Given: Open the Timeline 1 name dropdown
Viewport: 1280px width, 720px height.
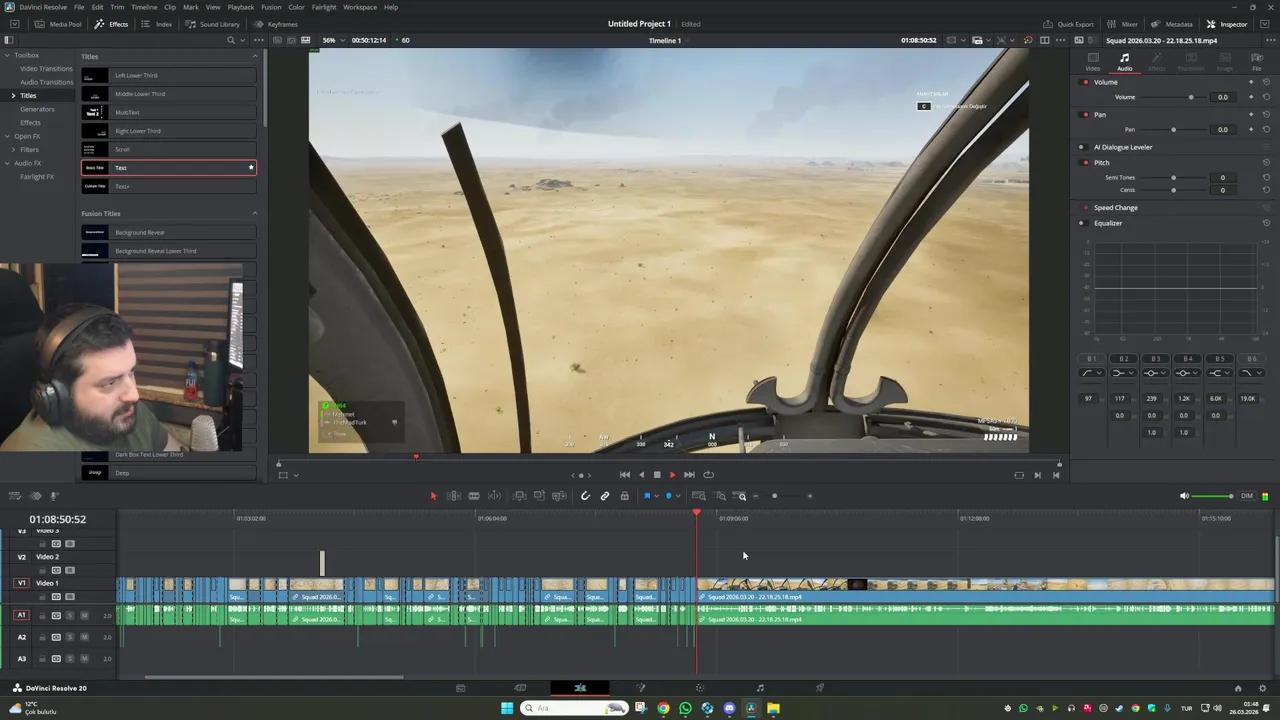Looking at the screenshot, I should coord(687,41).
